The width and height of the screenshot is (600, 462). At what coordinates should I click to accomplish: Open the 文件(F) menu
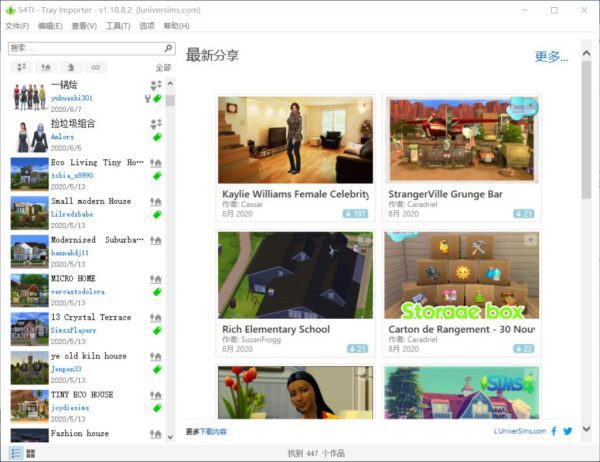[17, 26]
